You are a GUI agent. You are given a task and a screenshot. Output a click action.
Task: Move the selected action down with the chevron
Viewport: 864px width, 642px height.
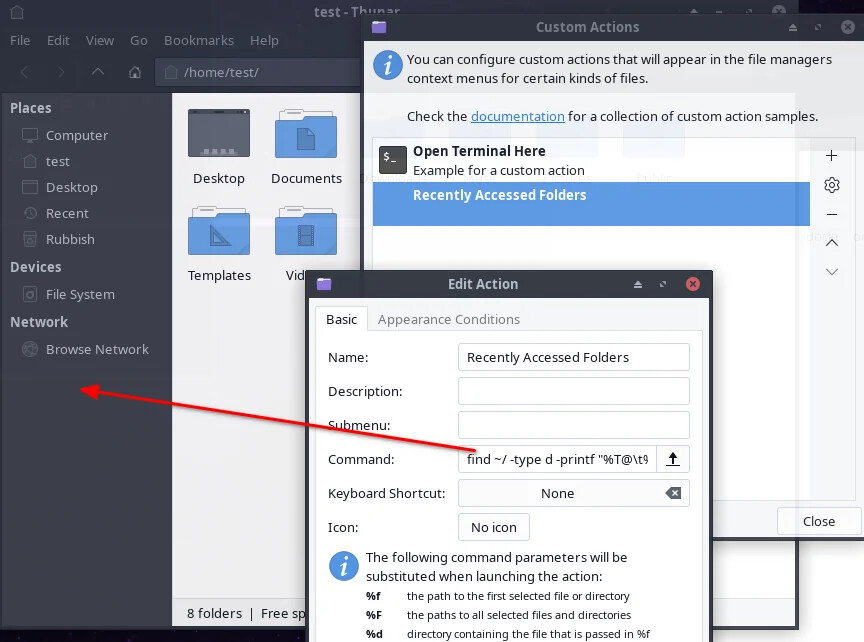pyautogui.click(x=831, y=271)
